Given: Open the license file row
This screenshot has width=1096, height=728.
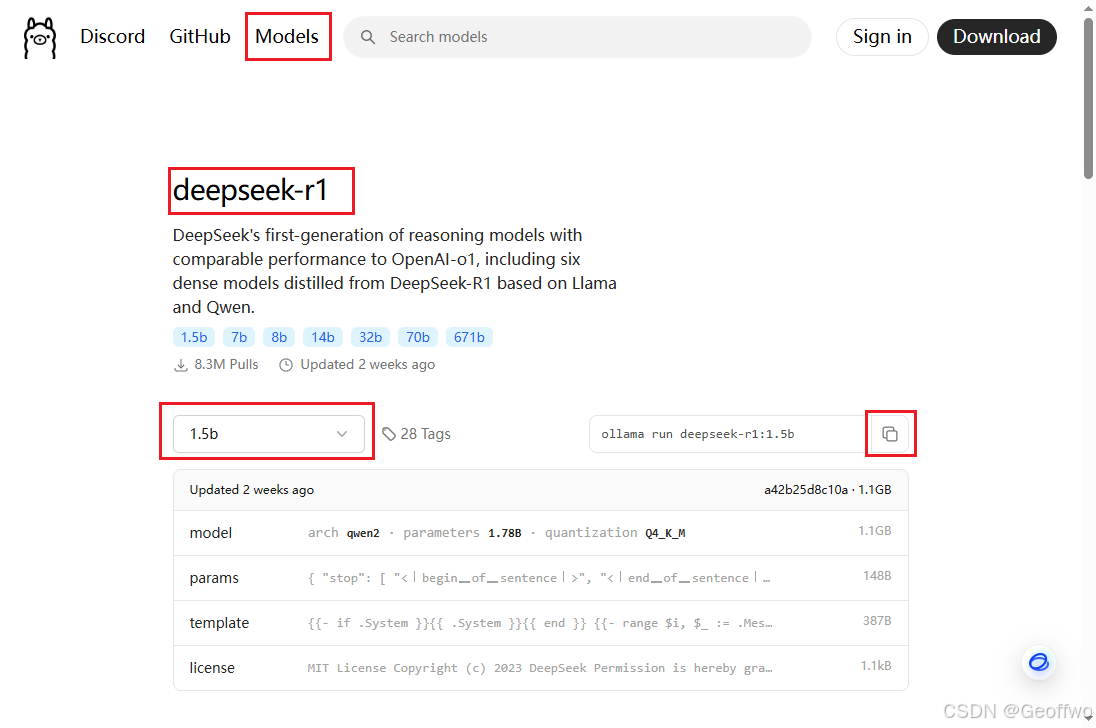Looking at the screenshot, I should 540,667.
